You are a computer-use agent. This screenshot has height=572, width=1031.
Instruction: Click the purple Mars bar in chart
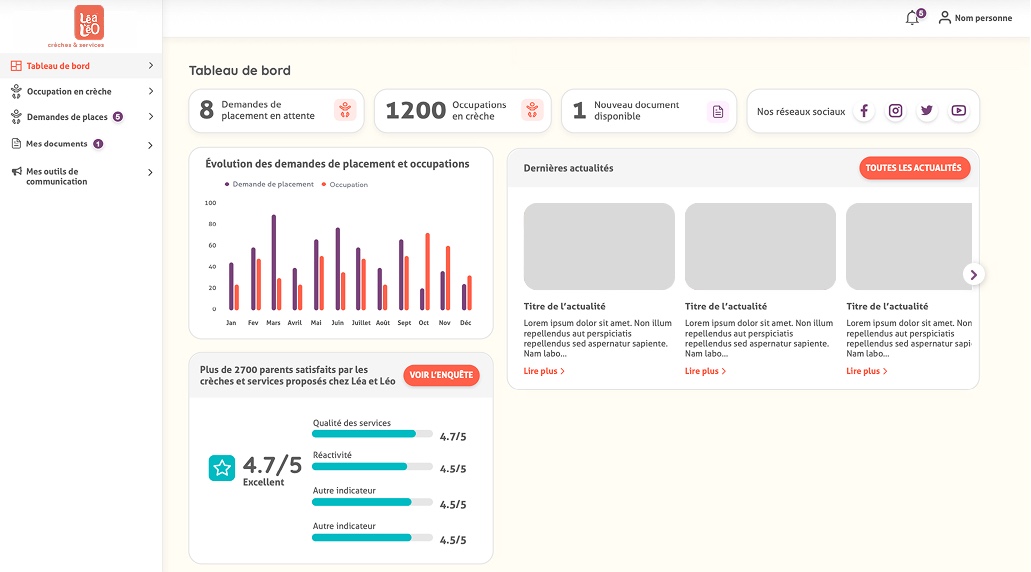[x=274, y=262]
